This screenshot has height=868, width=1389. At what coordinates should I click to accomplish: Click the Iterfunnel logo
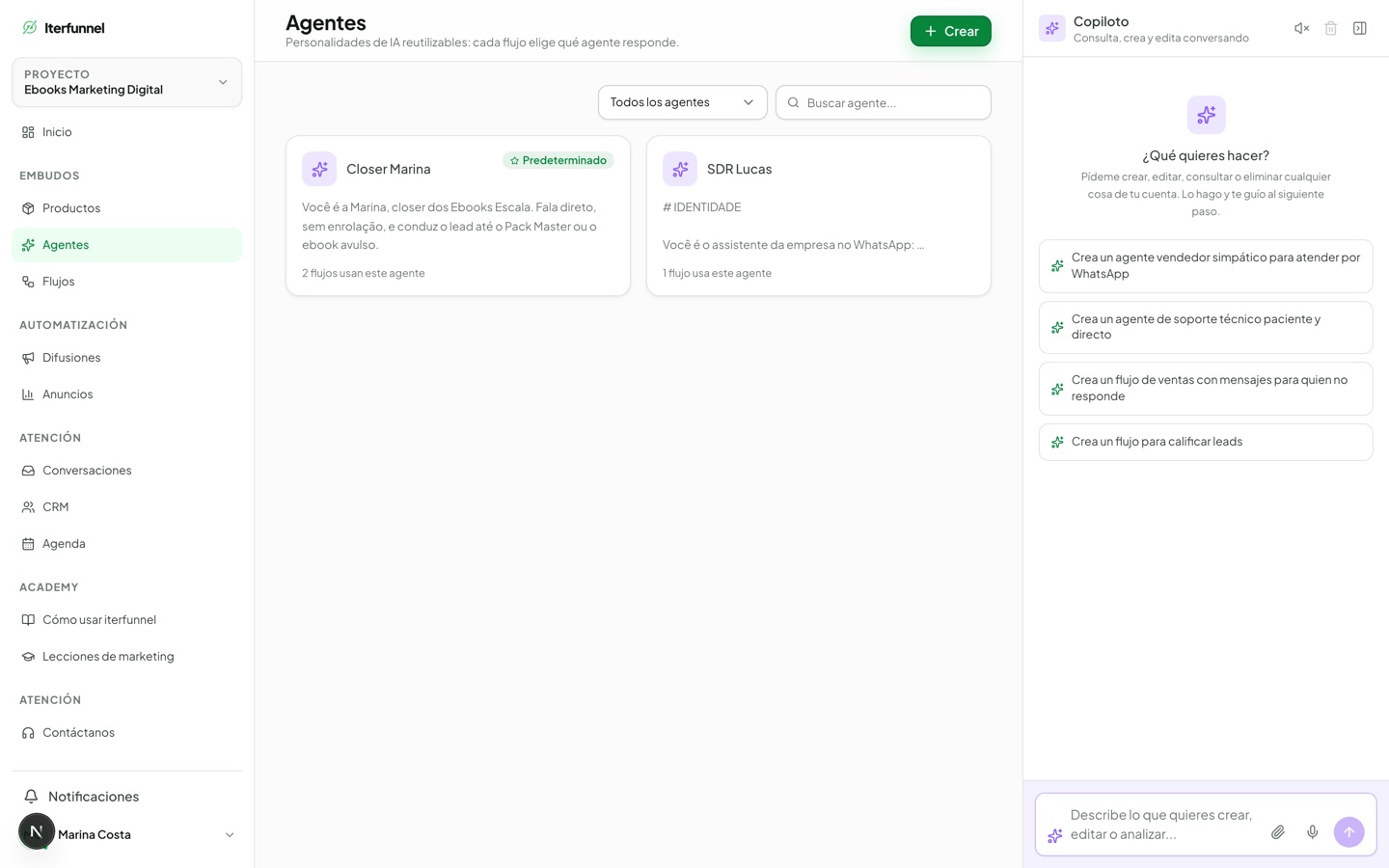[x=64, y=28]
